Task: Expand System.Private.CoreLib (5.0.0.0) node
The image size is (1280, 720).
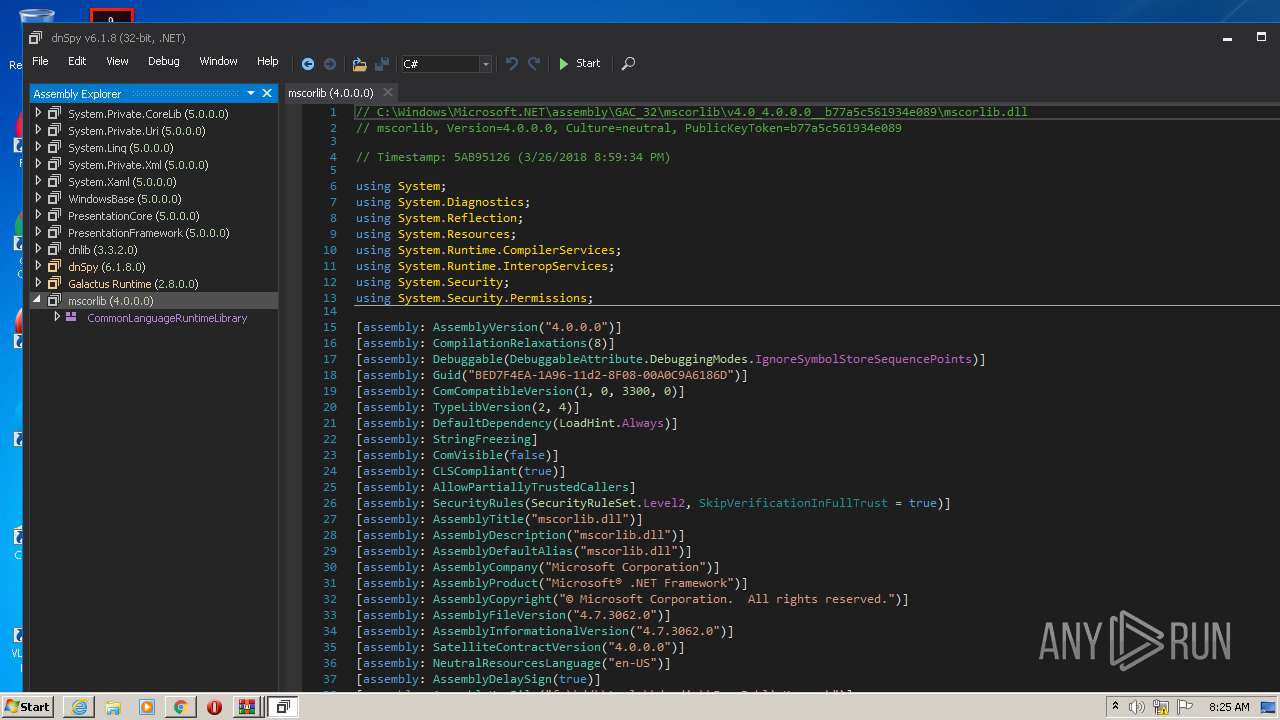Action: 38,113
